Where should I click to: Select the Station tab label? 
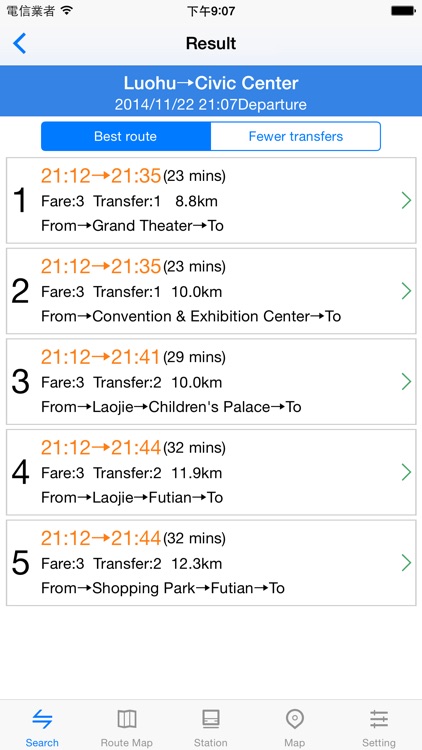(211, 743)
